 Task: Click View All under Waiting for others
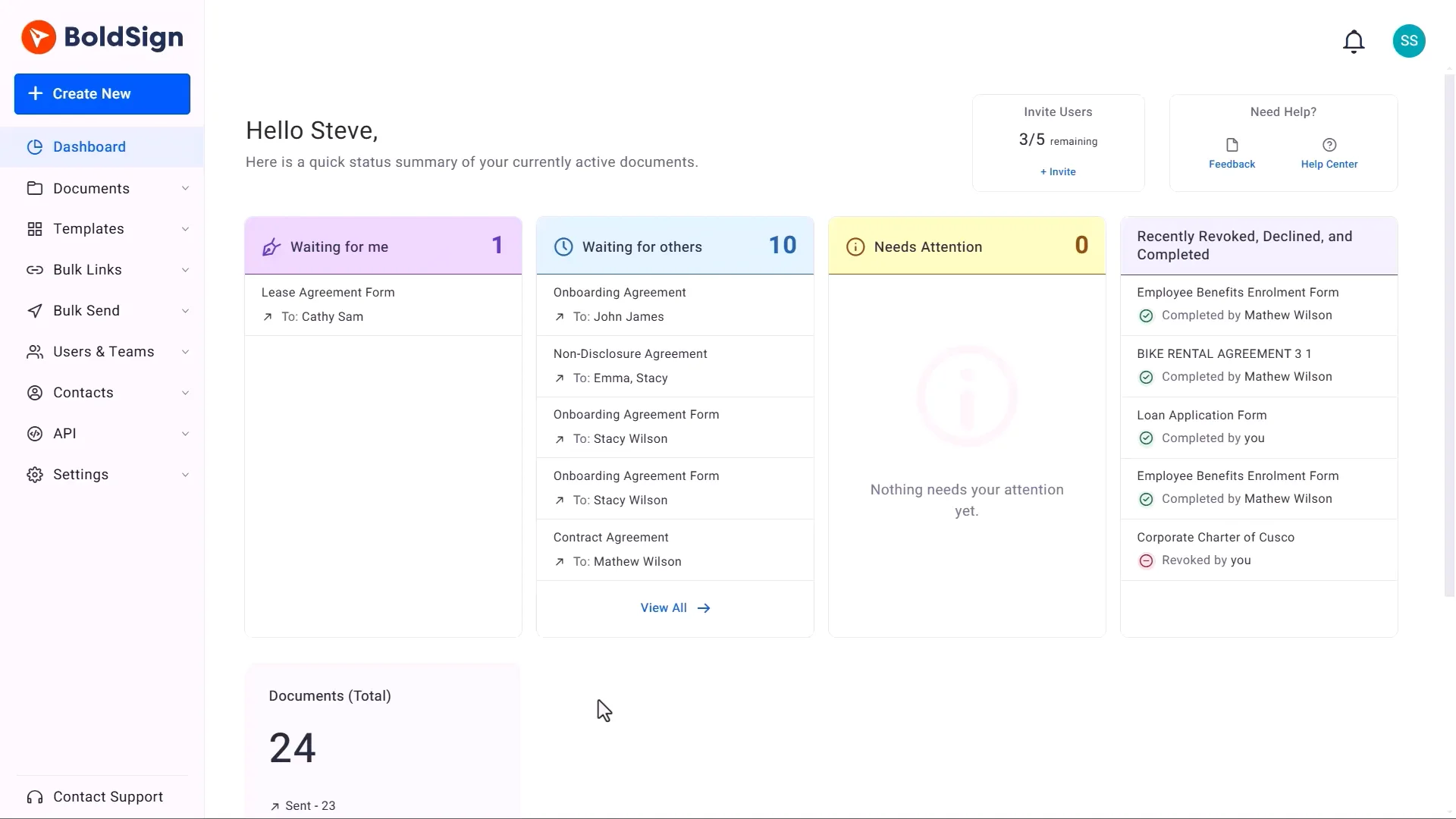click(674, 608)
